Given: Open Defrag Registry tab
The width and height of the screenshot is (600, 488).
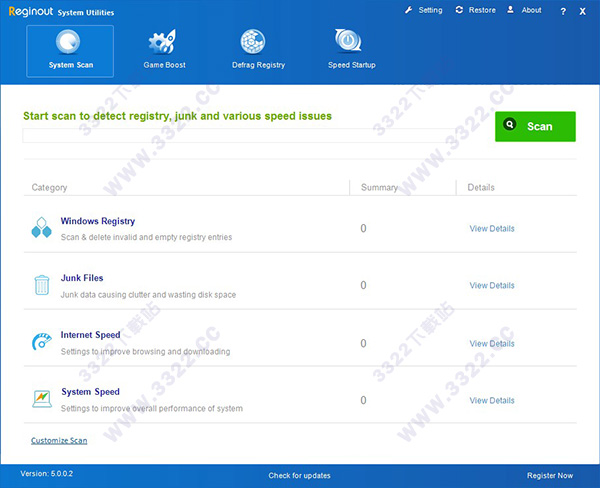Looking at the screenshot, I should click(x=258, y=51).
